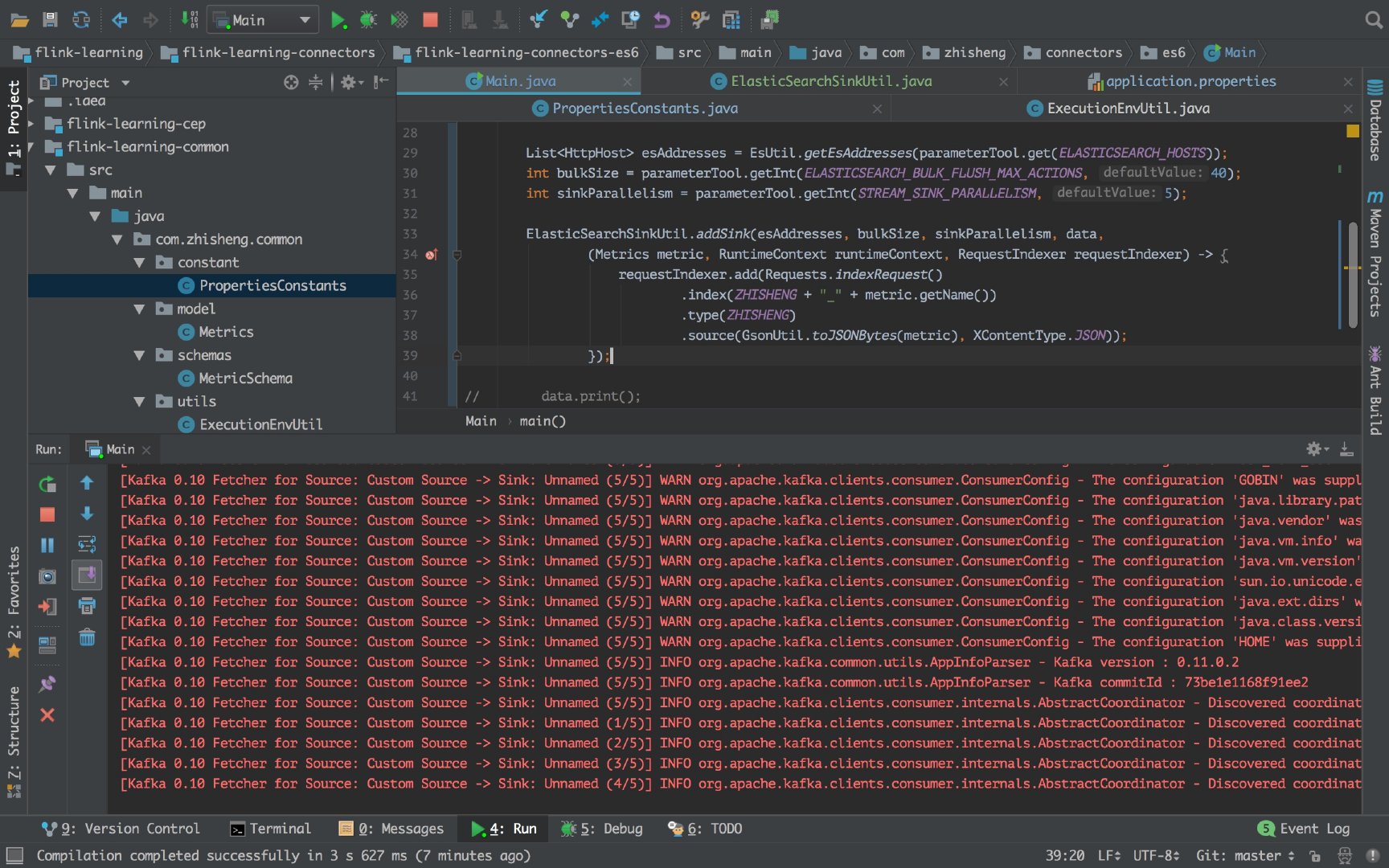Screen dimensions: 1389x868
Task: Click the zhisheng breadcrumb folder
Action: 965,53
